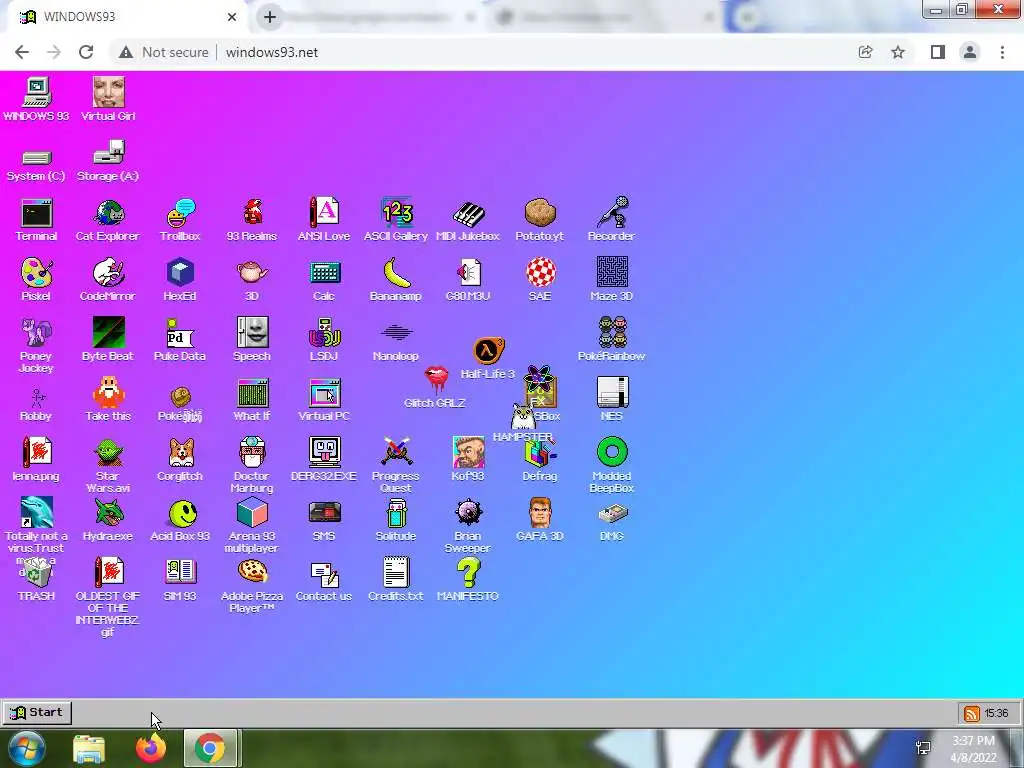Open the GAFA 3D icon
The width and height of the screenshot is (1024, 768).
[540, 513]
